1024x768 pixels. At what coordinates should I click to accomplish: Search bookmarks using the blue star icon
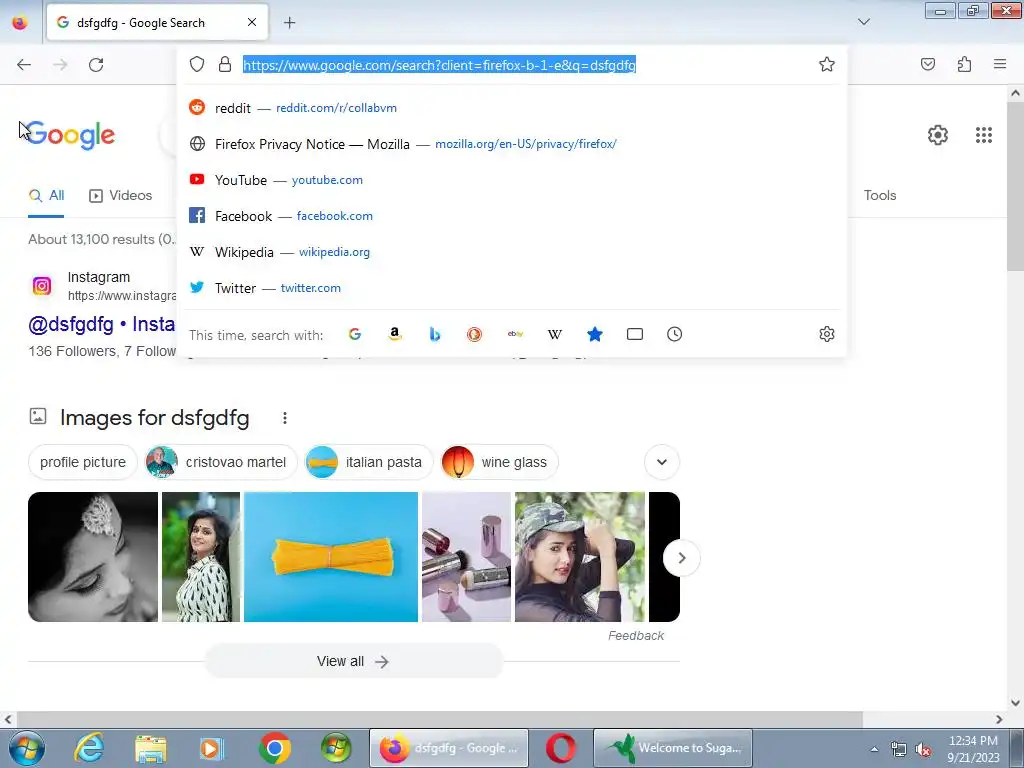(x=594, y=334)
